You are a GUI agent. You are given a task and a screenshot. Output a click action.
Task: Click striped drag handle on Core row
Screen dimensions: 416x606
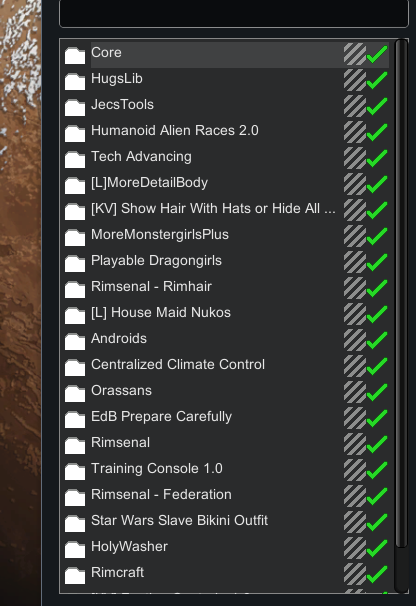pyautogui.click(x=355, y=54)
